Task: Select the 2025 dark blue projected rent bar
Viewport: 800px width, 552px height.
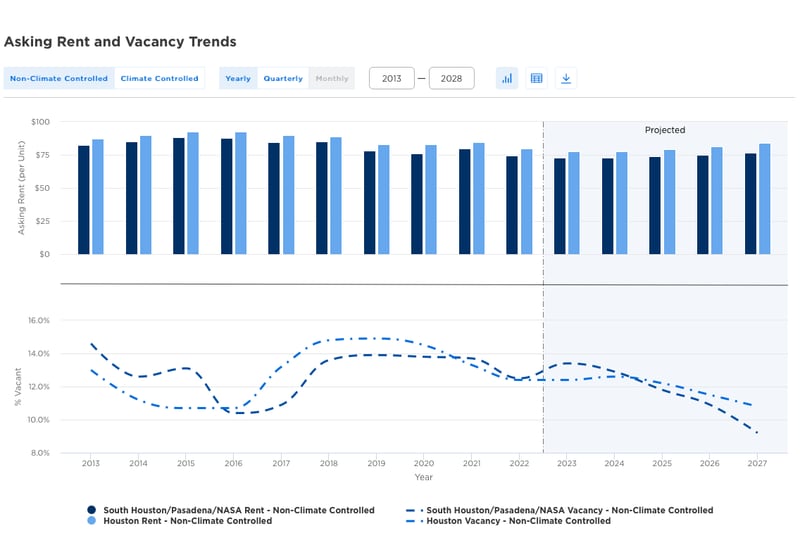Action: 655,206
